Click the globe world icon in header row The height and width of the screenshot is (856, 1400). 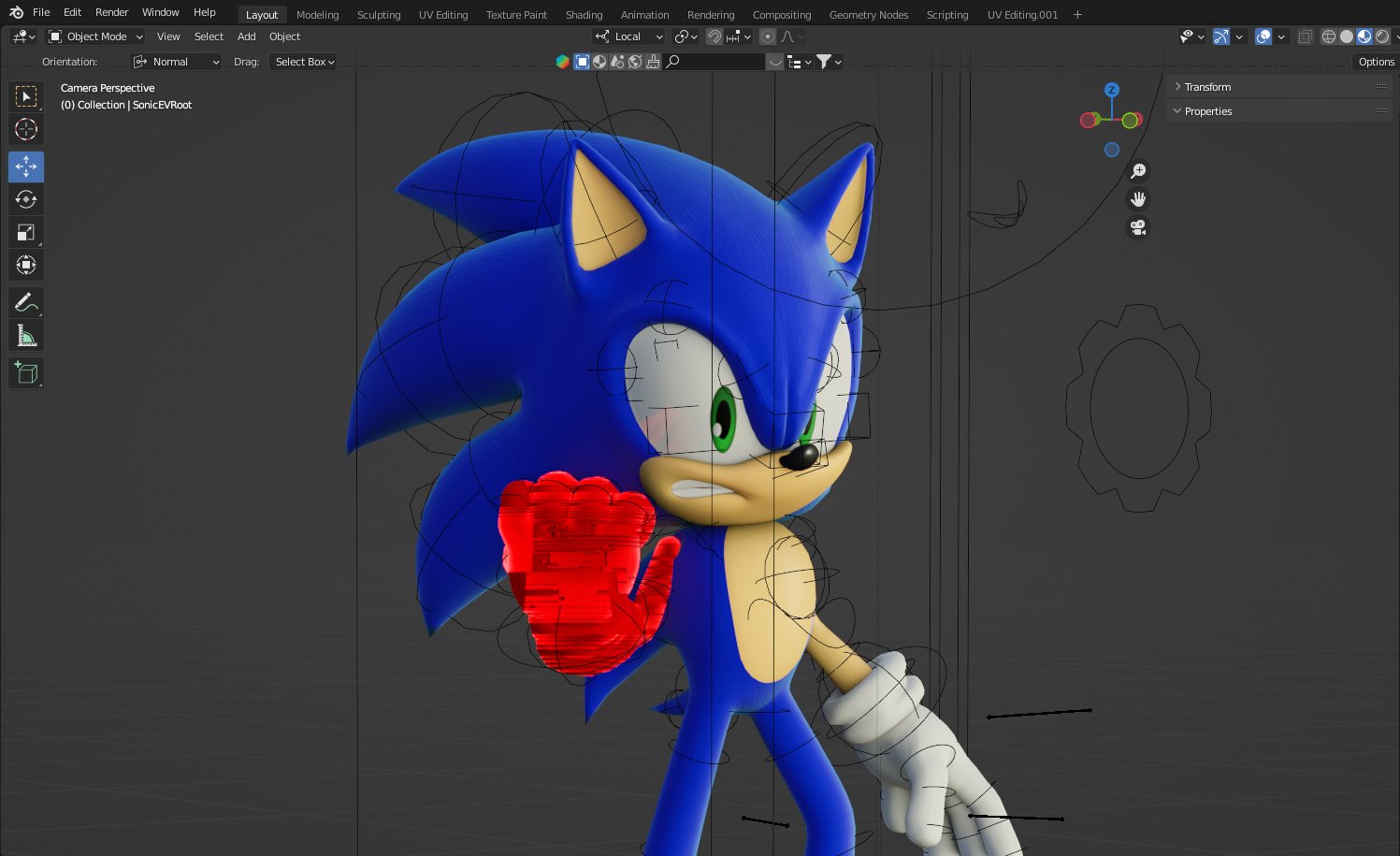(635, 62)
